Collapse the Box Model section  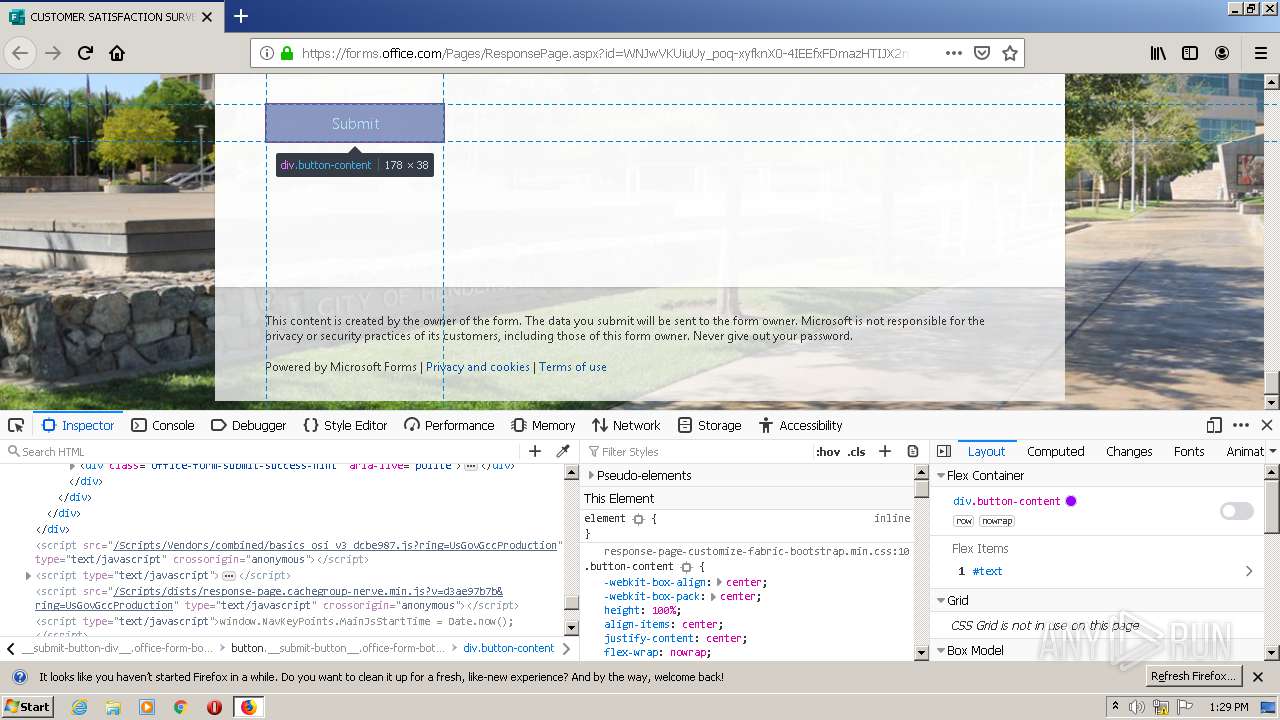point(941,650)
